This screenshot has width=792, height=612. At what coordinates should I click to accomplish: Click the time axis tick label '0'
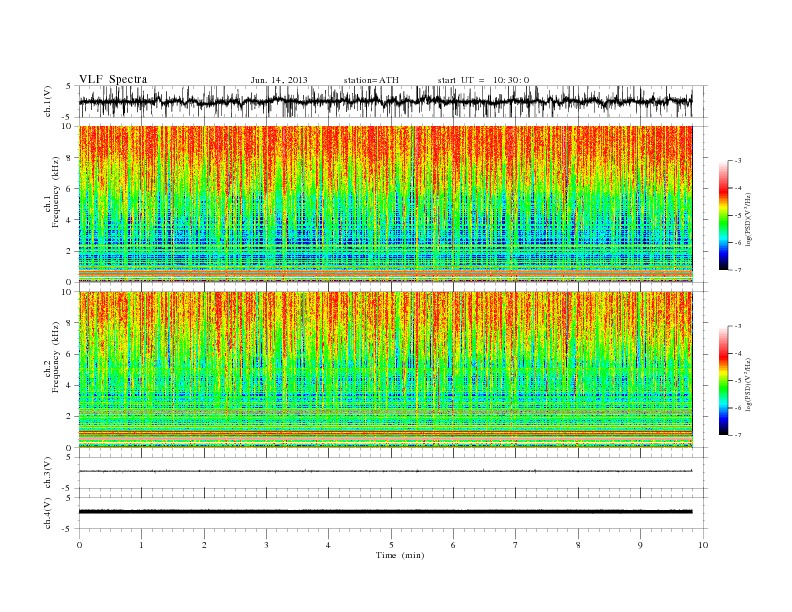click(79, 545)
